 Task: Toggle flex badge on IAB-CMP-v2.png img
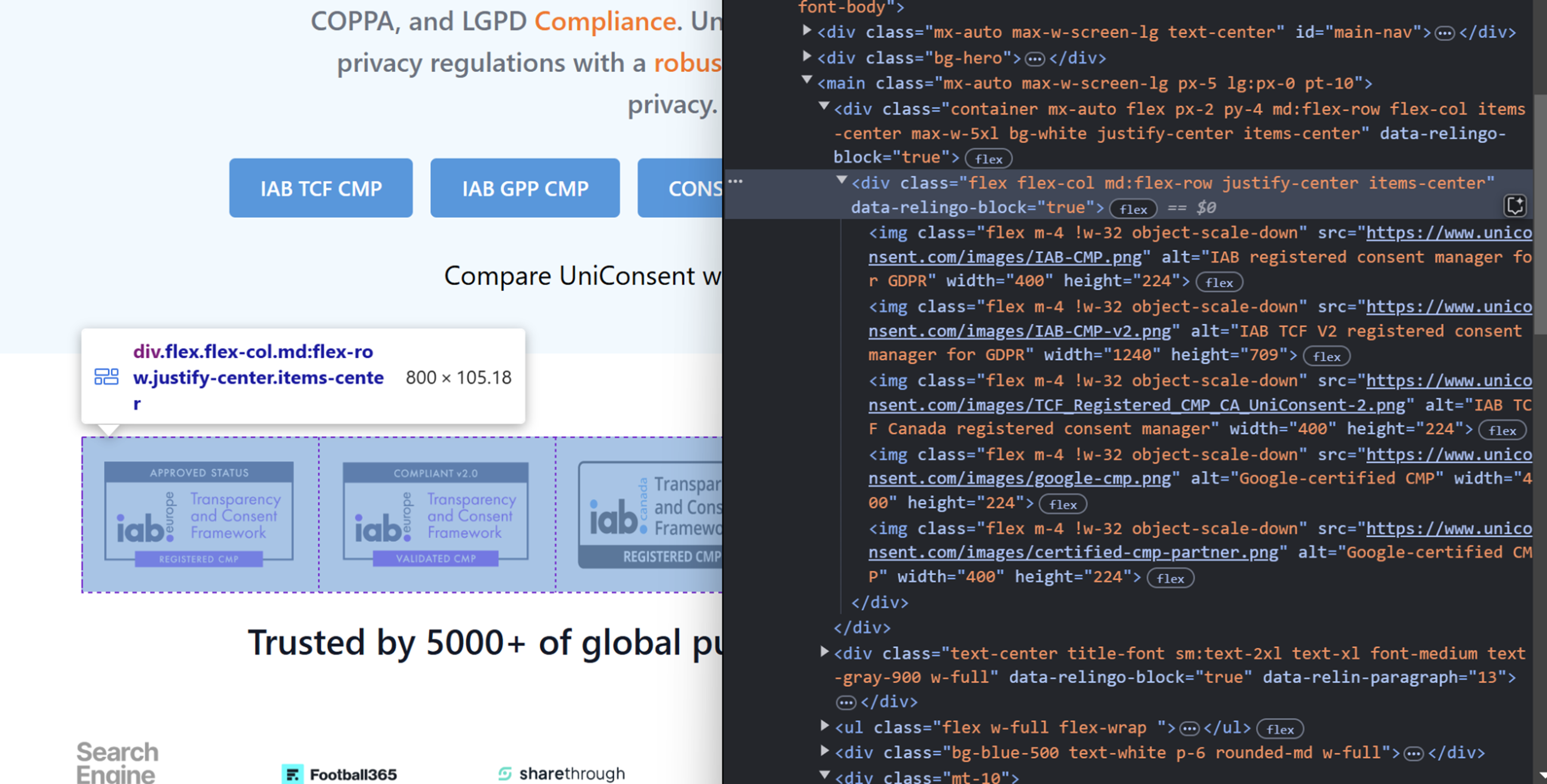(1327, 356)
